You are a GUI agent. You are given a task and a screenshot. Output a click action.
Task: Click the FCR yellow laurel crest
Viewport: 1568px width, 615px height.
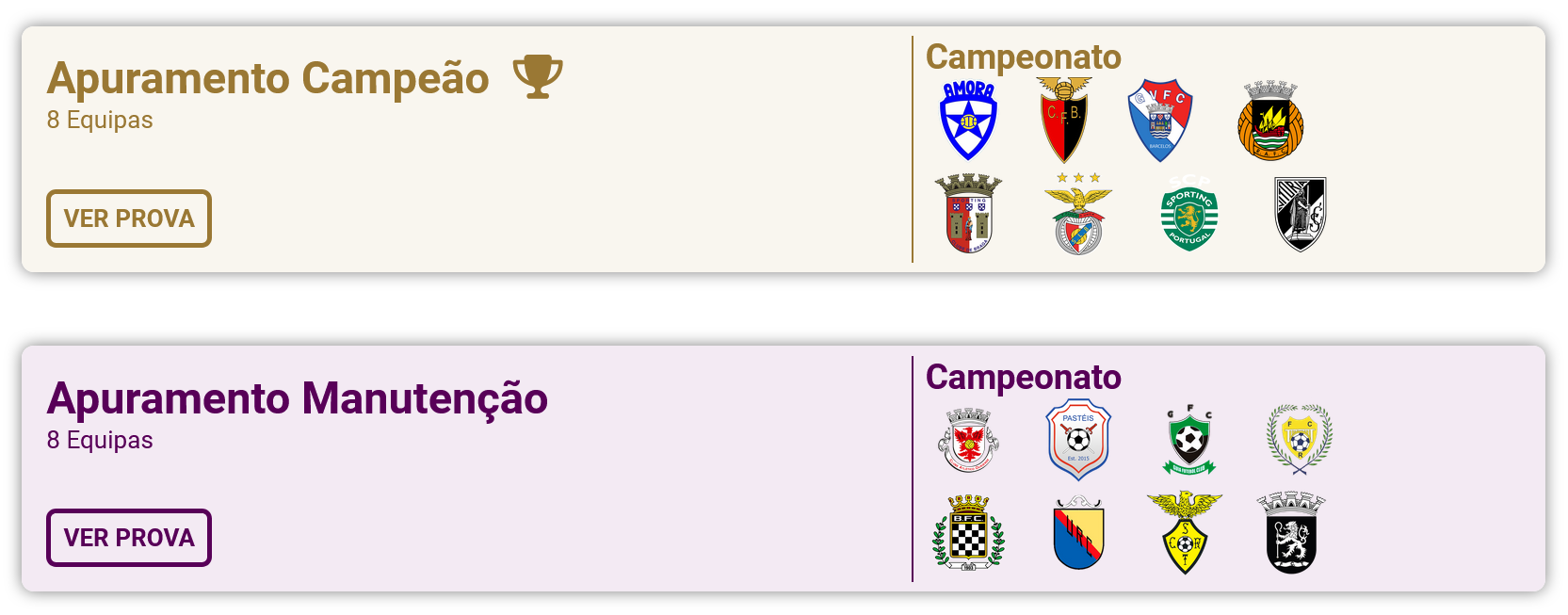coord(1300,440)
